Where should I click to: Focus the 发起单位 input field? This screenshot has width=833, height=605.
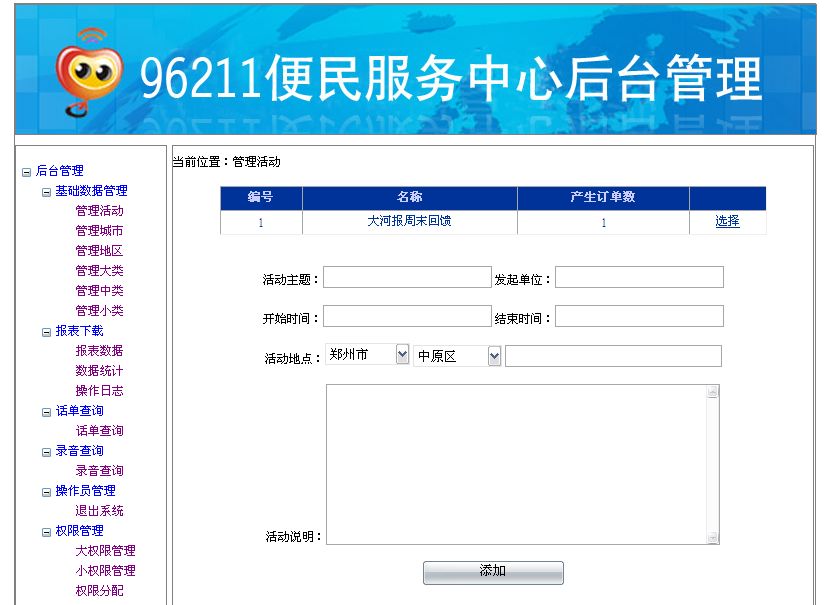639,277
